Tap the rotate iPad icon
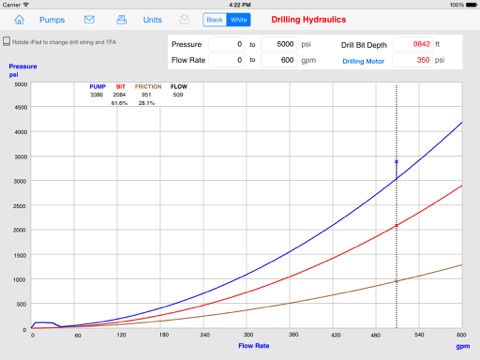Image resolution: width=480 pixels, height=360 pixels. coord(6,42)
